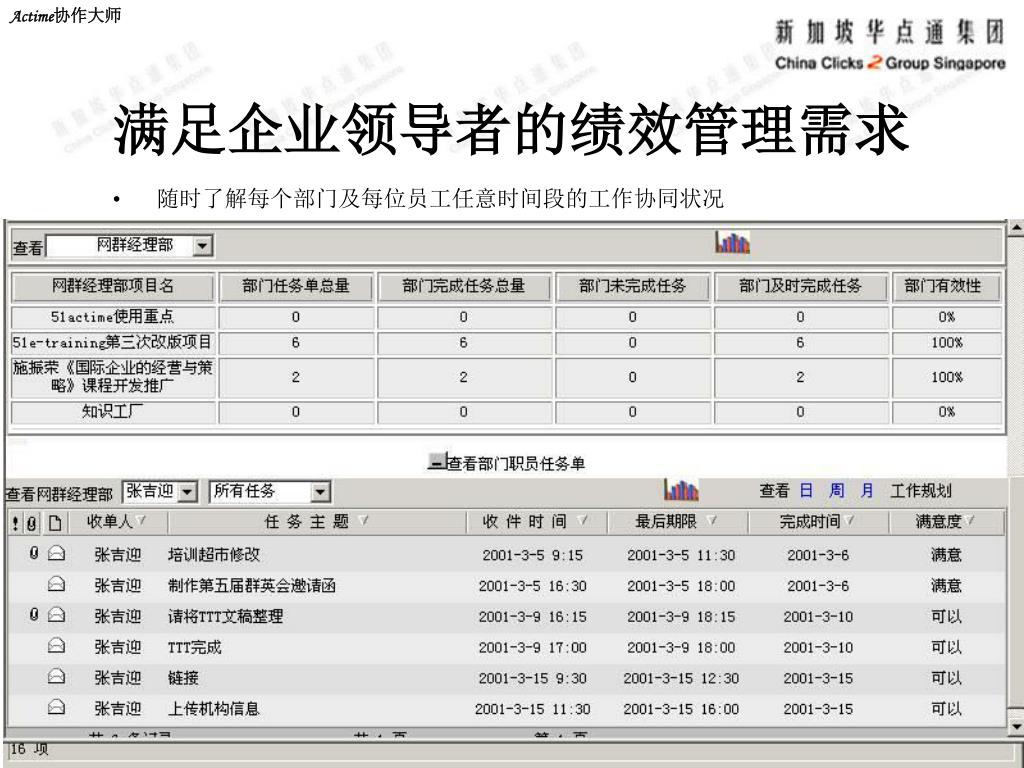Click the bar chart icon beside 查看 日 周 月
The image size is (1024, 768).
coord(681,490)
